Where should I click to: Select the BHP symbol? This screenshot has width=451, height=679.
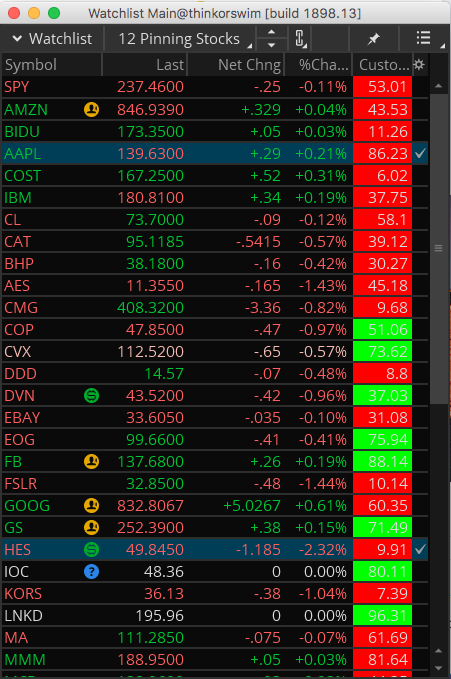(19, 263)
